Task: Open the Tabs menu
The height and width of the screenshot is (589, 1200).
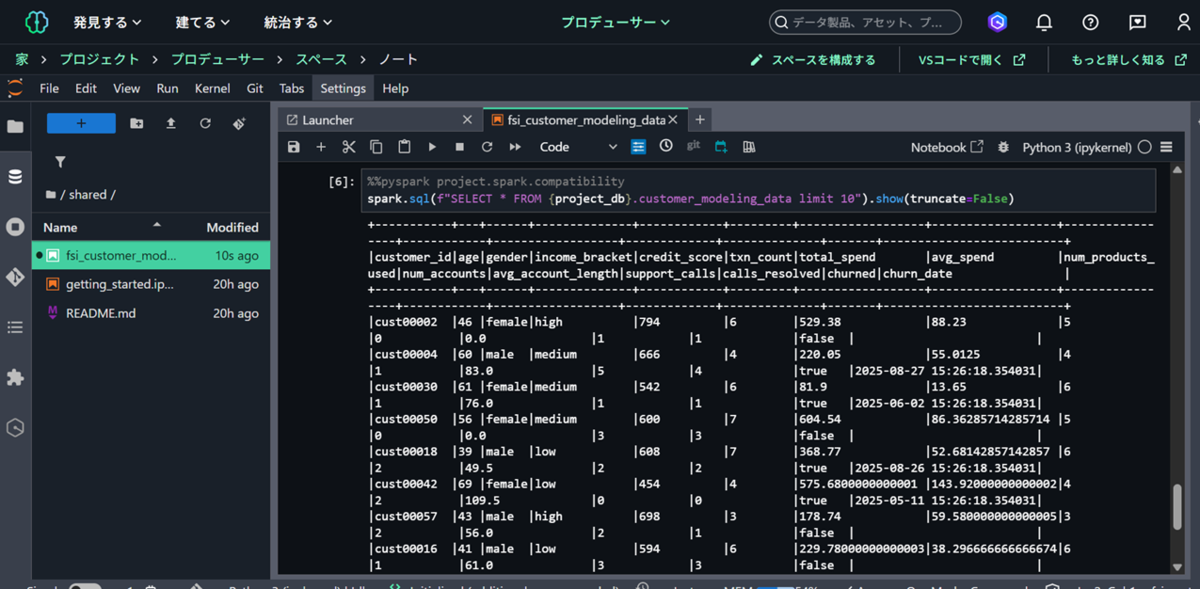Action: 291,88
